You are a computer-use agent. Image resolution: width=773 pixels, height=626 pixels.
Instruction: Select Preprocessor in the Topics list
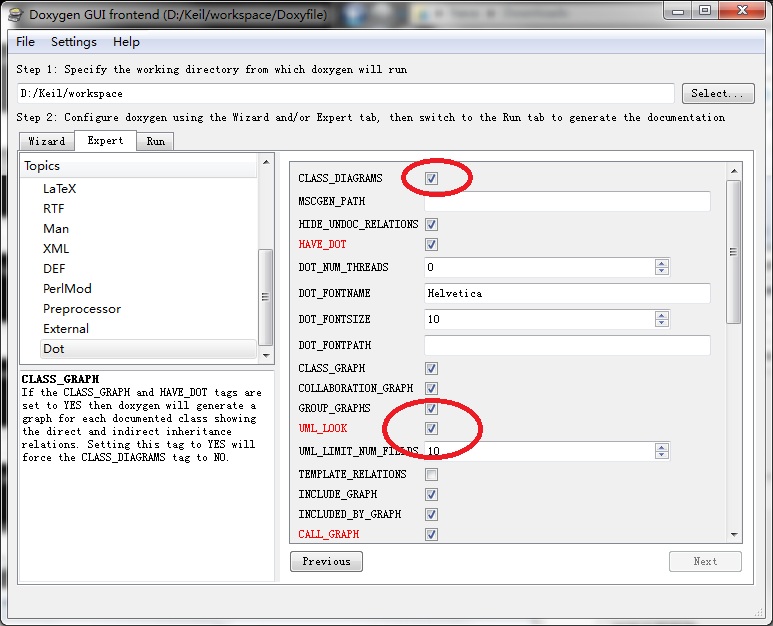(82, 309)
